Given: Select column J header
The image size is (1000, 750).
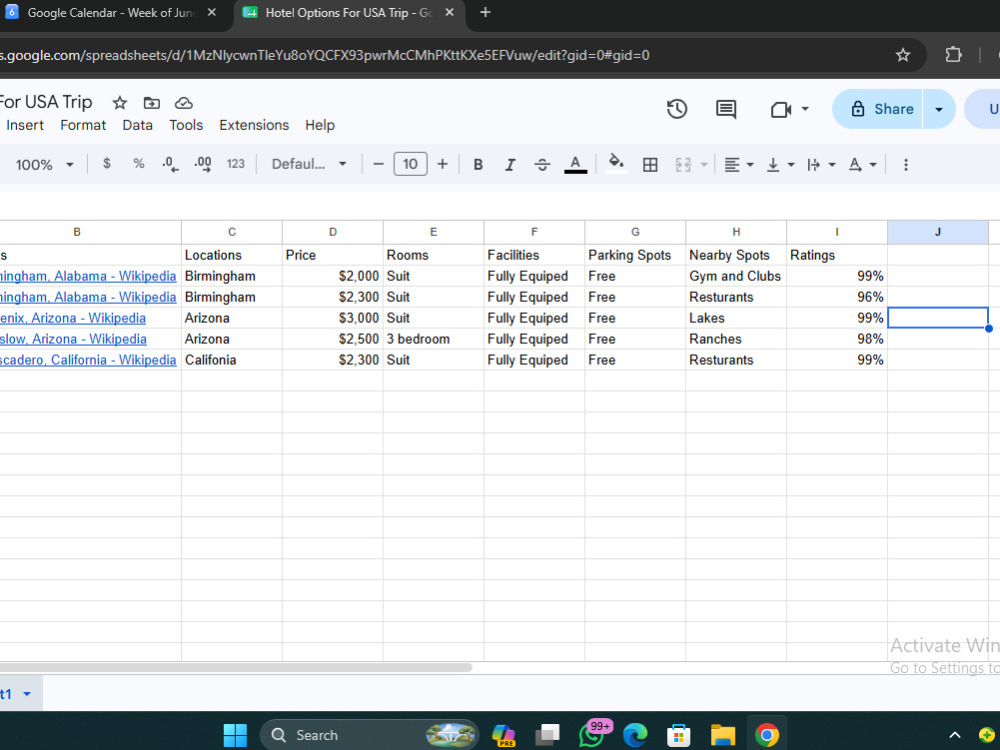Looking at the screenshot, I should (x=938, y=232).
